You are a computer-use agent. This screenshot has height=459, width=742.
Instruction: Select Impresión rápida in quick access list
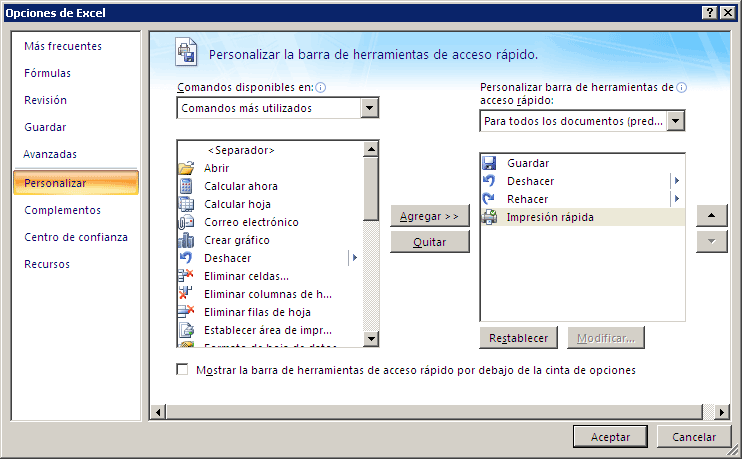click(583, 217)
